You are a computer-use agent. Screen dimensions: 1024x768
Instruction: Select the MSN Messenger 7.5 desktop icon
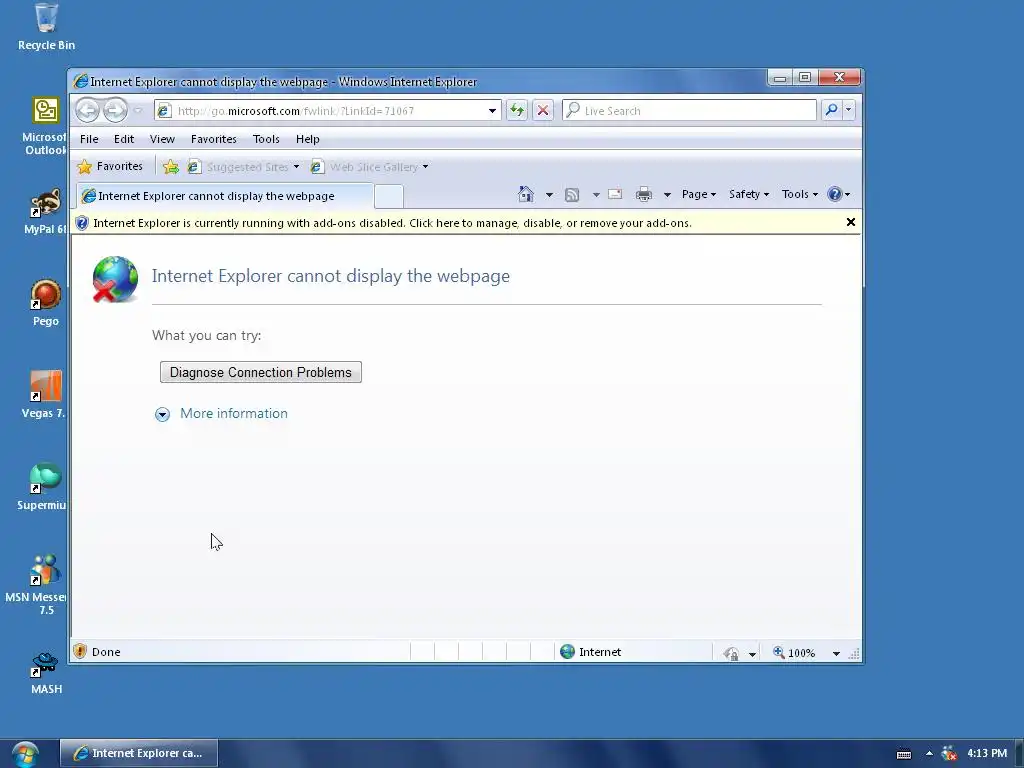pos(38,584)
